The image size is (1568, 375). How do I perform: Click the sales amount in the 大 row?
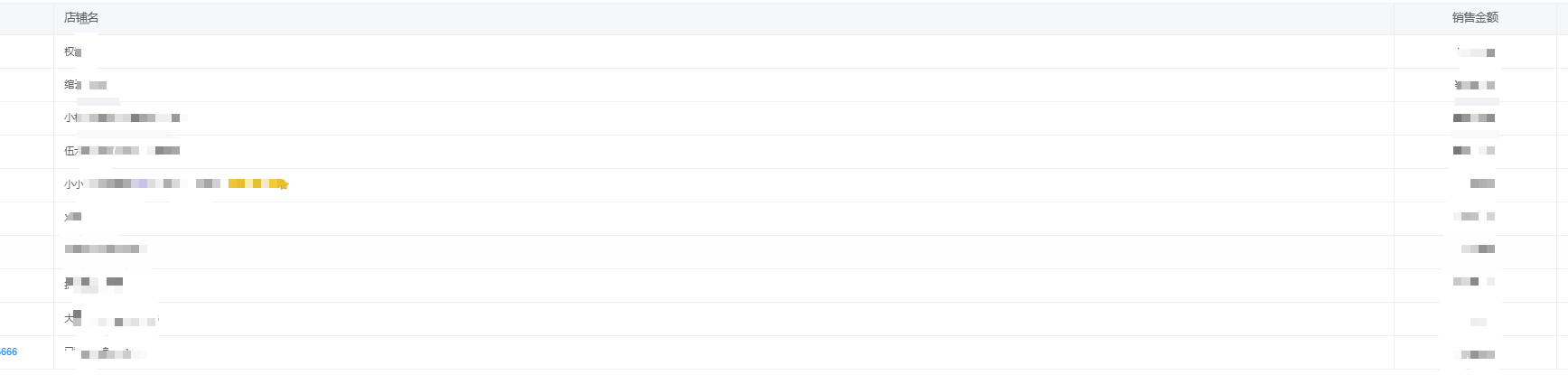tap(1479, 322)
